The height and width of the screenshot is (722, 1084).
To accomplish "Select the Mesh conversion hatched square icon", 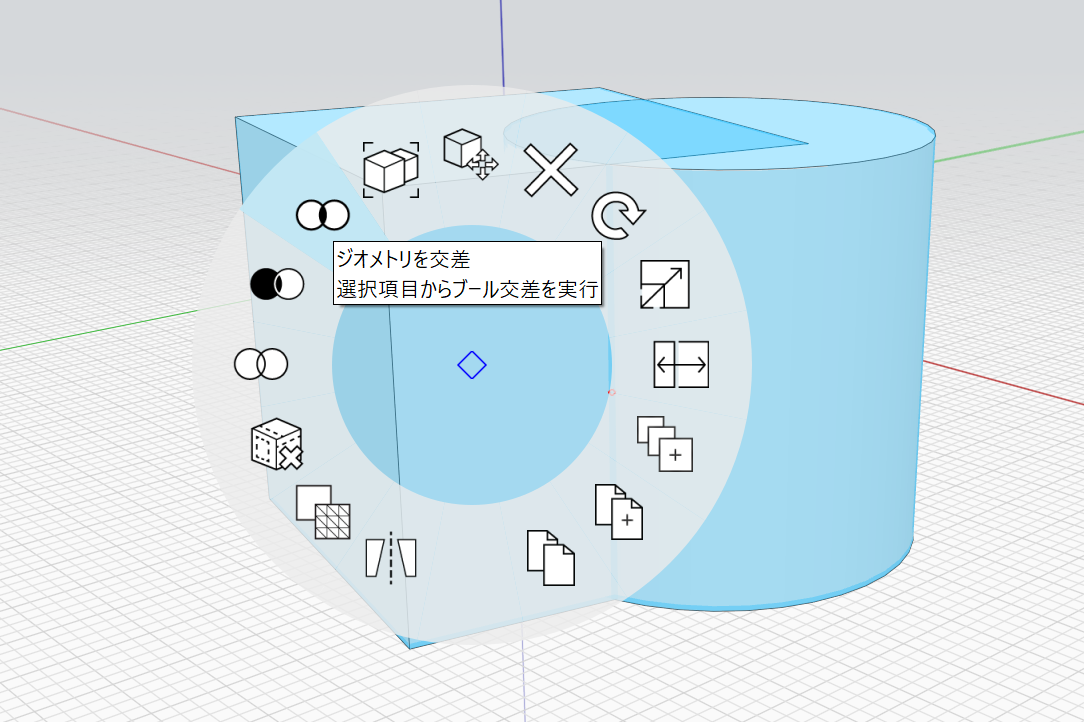I will click(324, 512).
